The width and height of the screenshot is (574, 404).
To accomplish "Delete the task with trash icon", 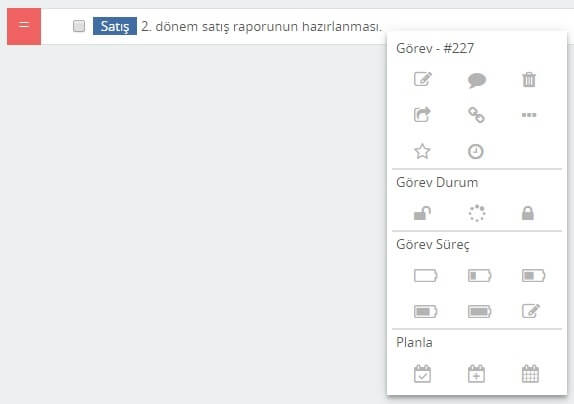I will point(529,79).
